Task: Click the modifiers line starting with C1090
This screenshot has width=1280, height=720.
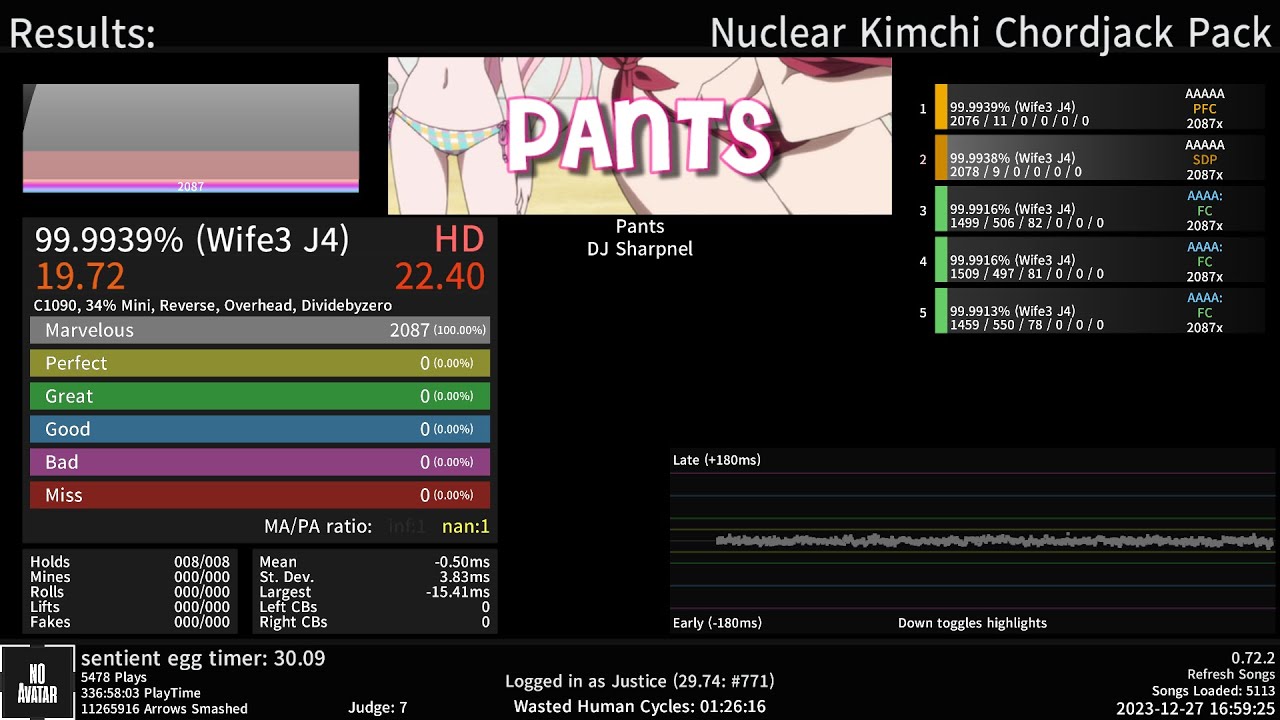Action: pyautogui.click(x=213, y=306)
